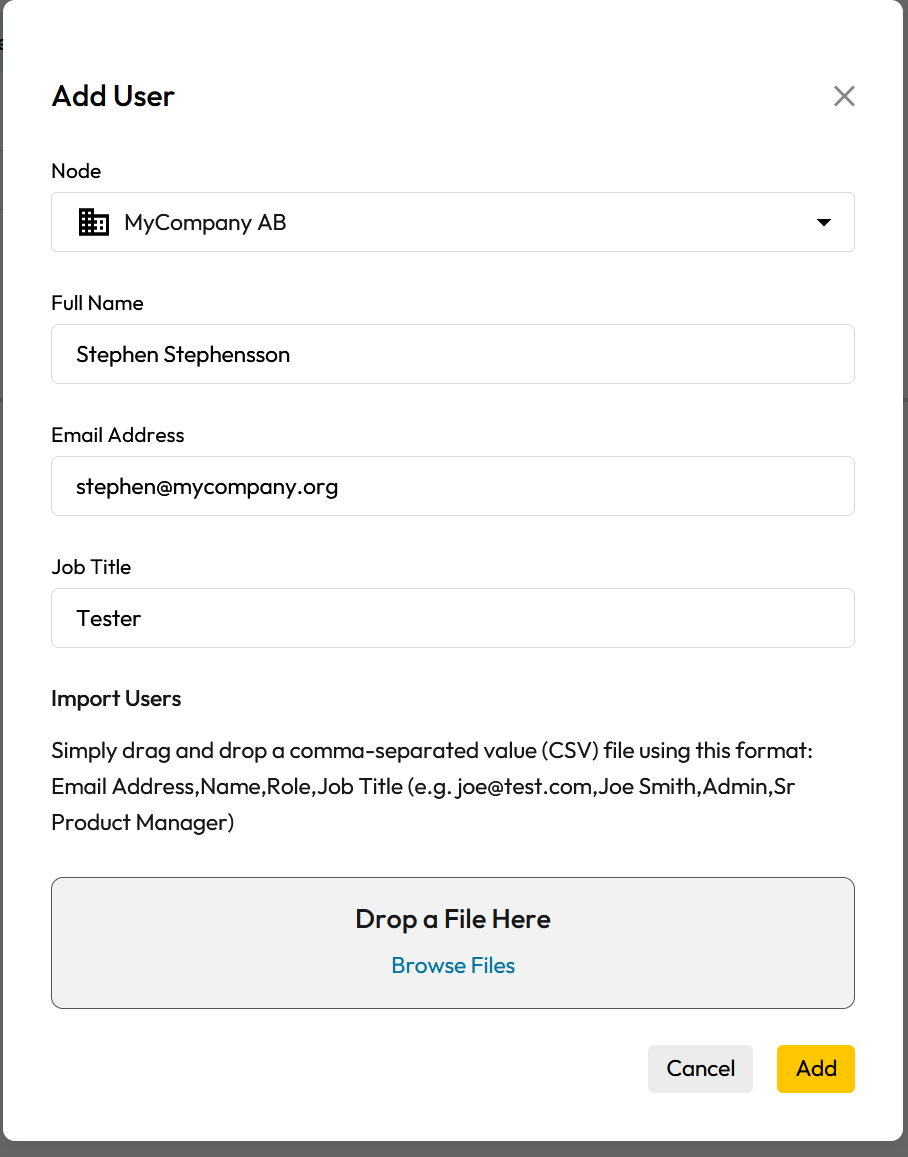908x1157 pixels.
Task: Click the Job Title label
Action: click(x=91, y=567)
